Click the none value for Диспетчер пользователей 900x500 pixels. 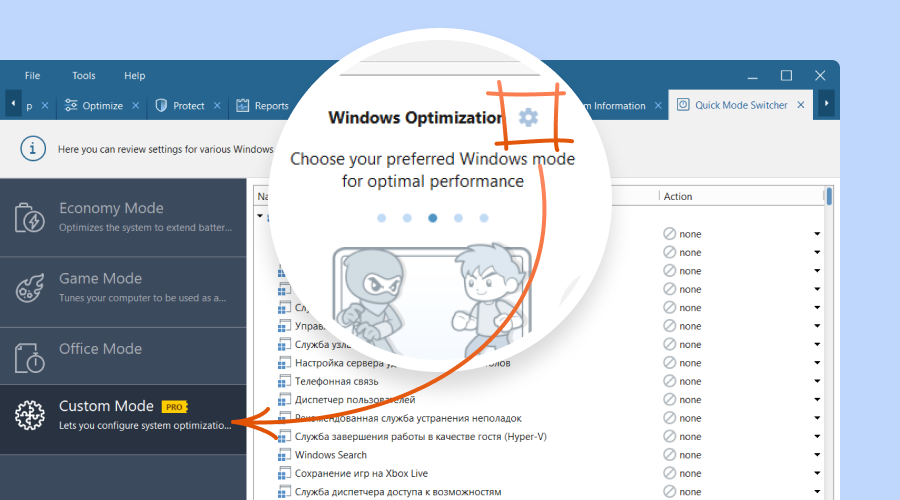point(690,400)
